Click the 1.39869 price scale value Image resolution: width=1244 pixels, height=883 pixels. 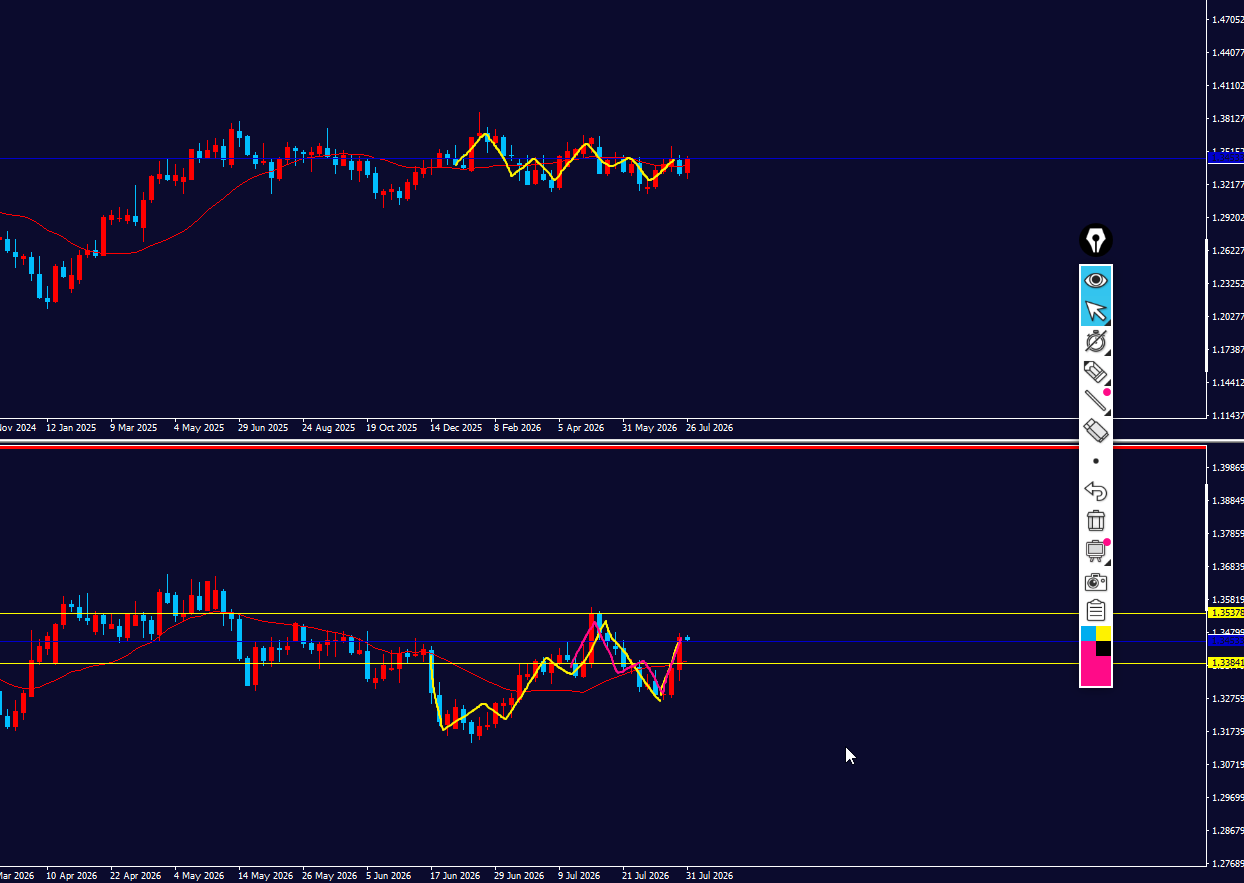coord(1227,468)
